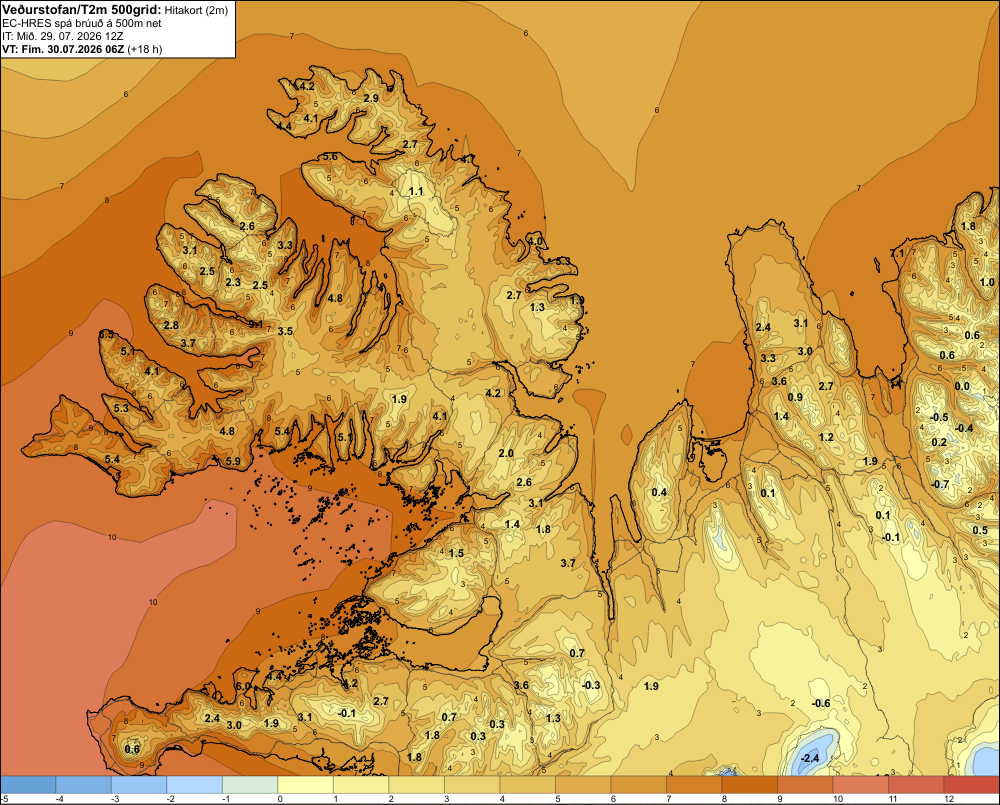Pick the legend swatch between 10 and 11

[x=860, y=785]
